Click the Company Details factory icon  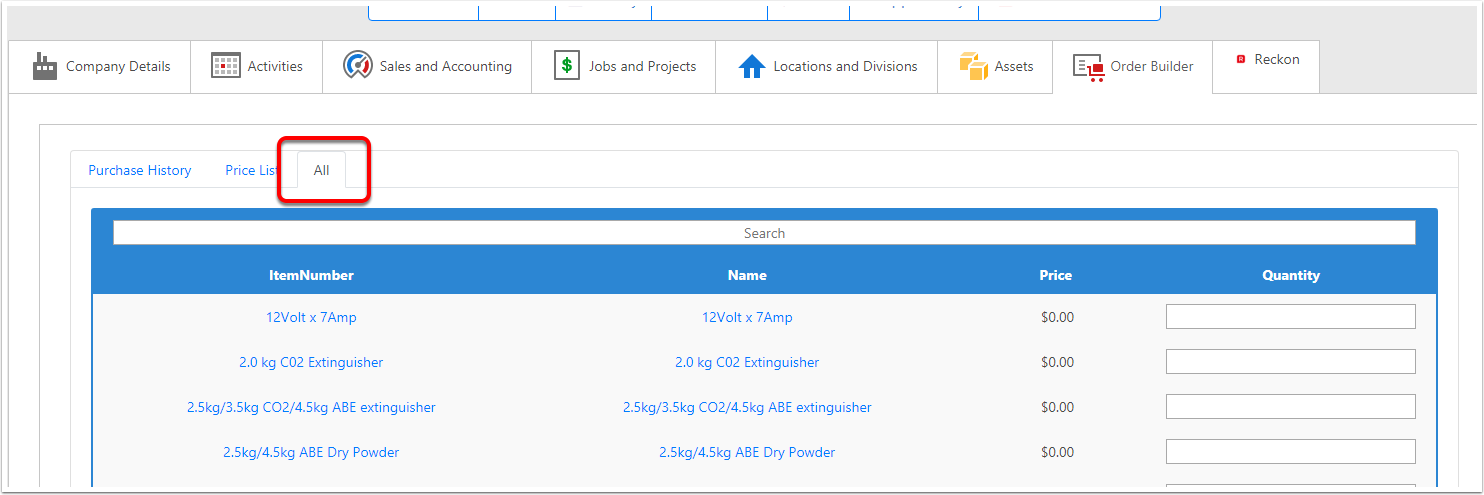[x=44, y=67]
